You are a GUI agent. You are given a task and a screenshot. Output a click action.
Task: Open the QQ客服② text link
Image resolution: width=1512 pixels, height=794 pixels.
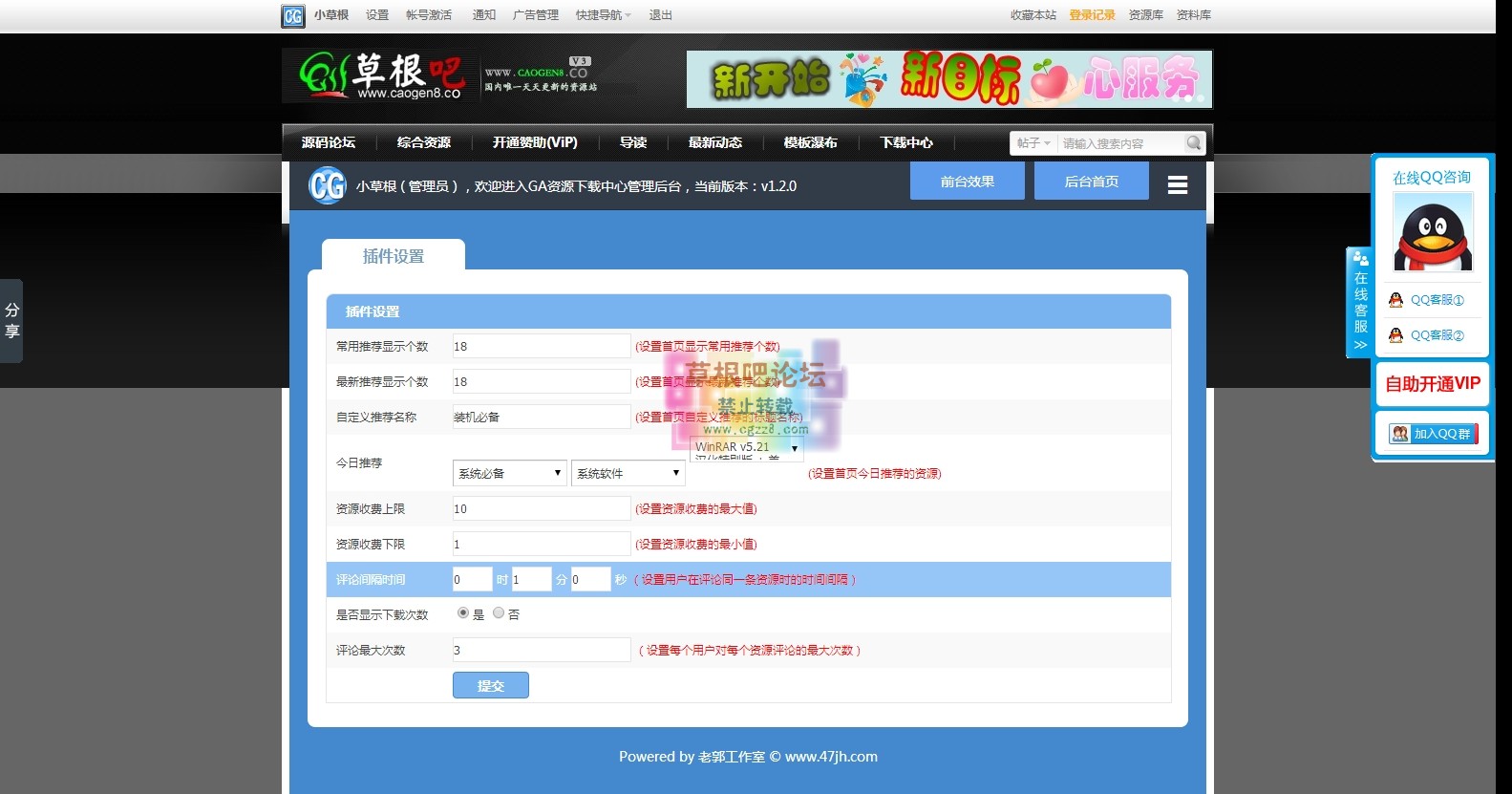1437,335
